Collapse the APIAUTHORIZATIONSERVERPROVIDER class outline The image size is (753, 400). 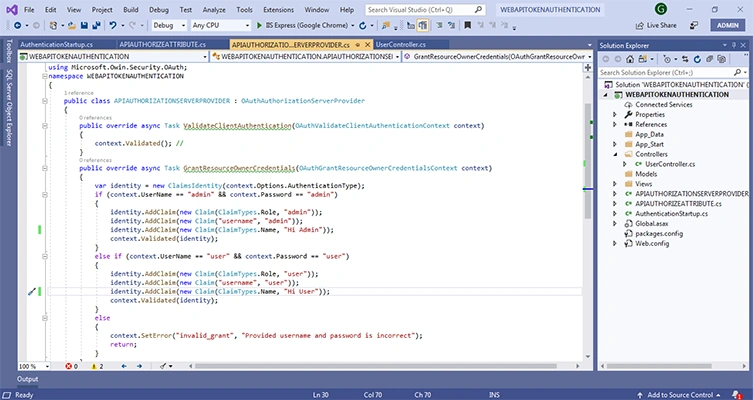coord(45,101)
